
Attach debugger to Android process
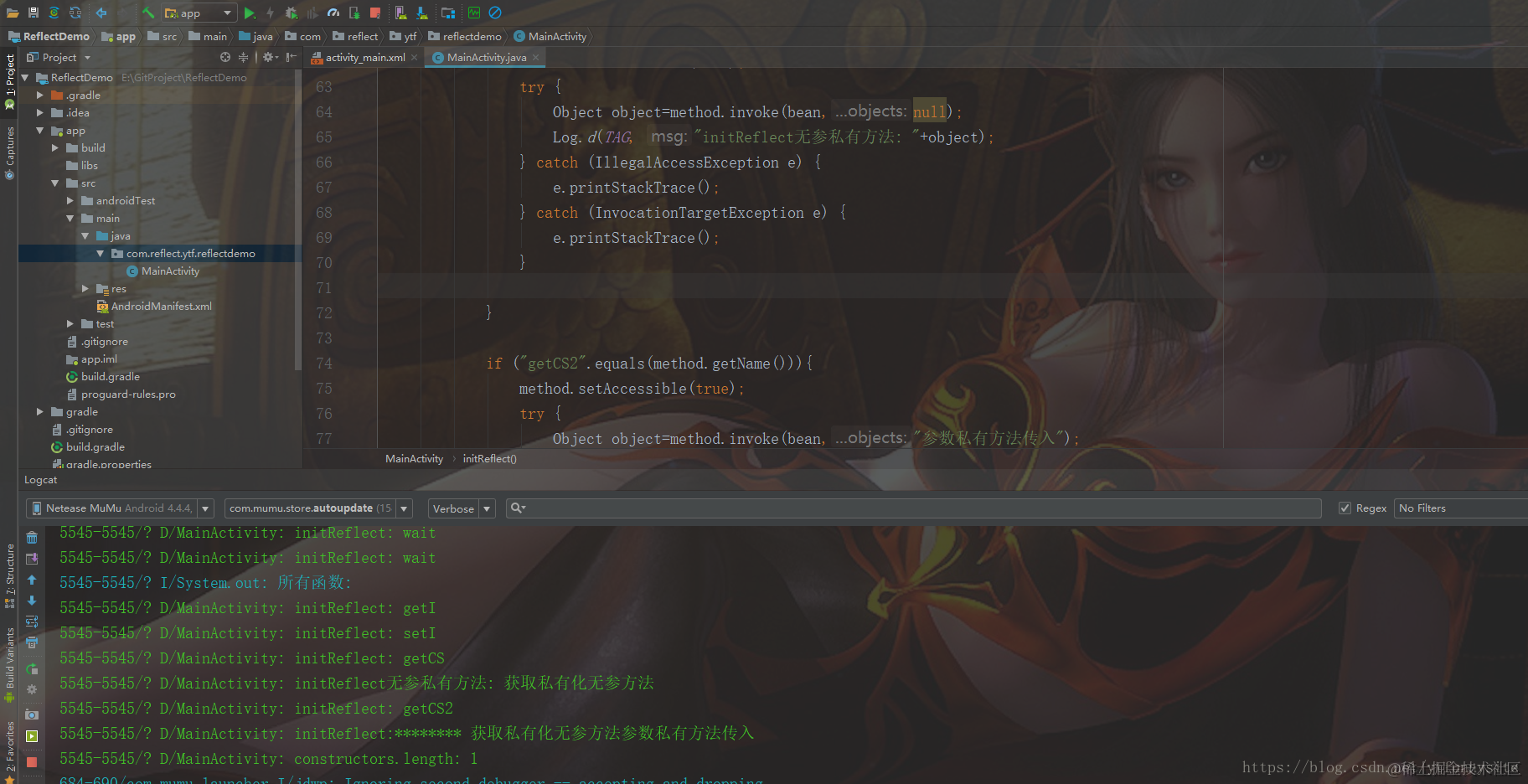(354, 13)
